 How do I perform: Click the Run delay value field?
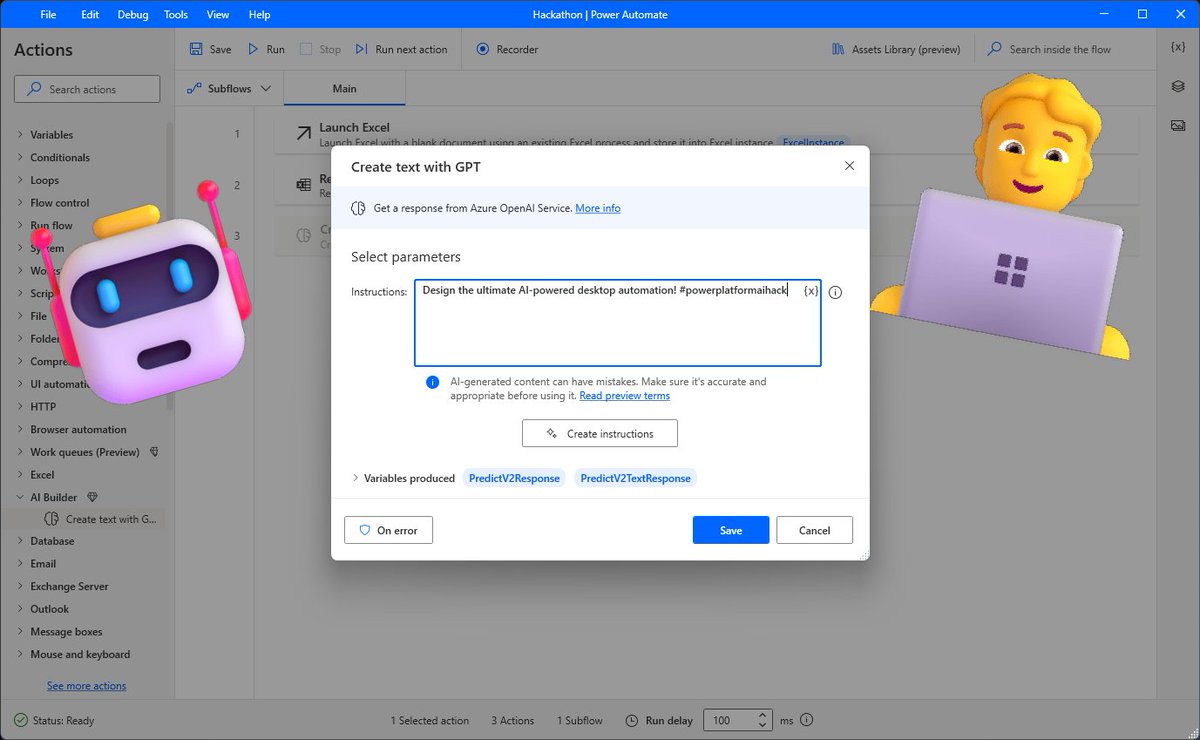(x=729, y=720)
